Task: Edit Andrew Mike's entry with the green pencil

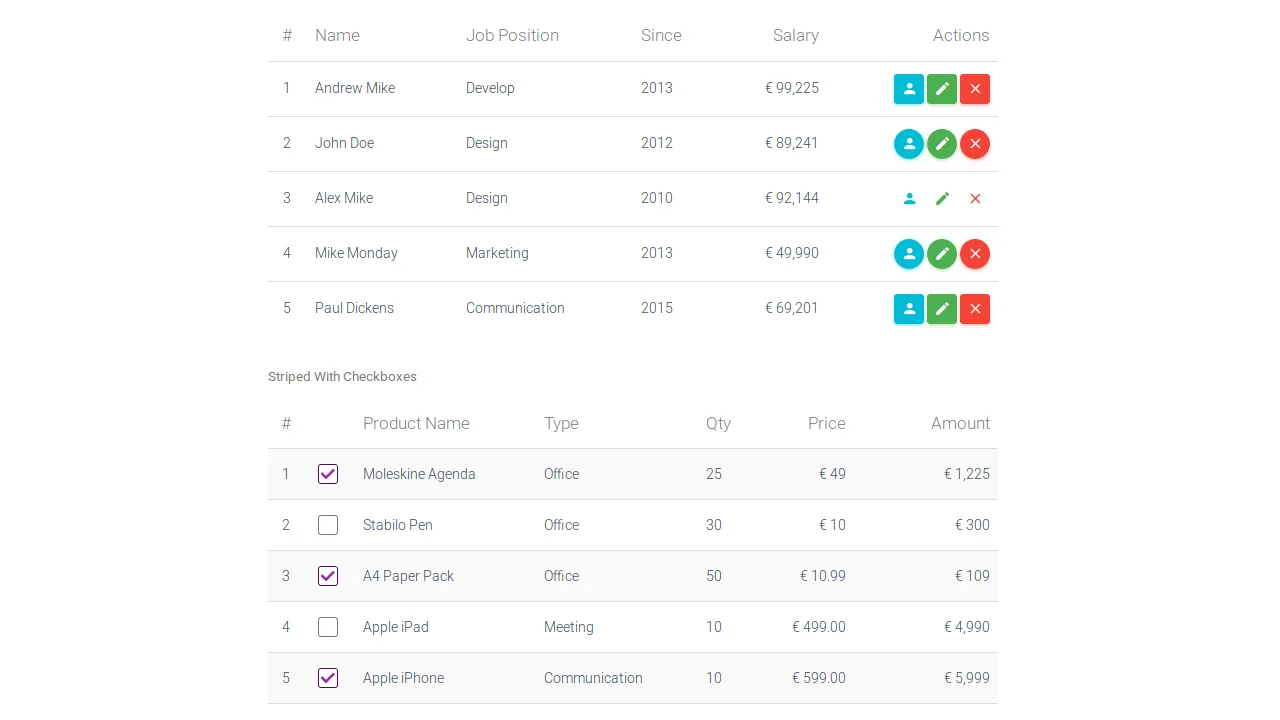Action: [941, 89]
